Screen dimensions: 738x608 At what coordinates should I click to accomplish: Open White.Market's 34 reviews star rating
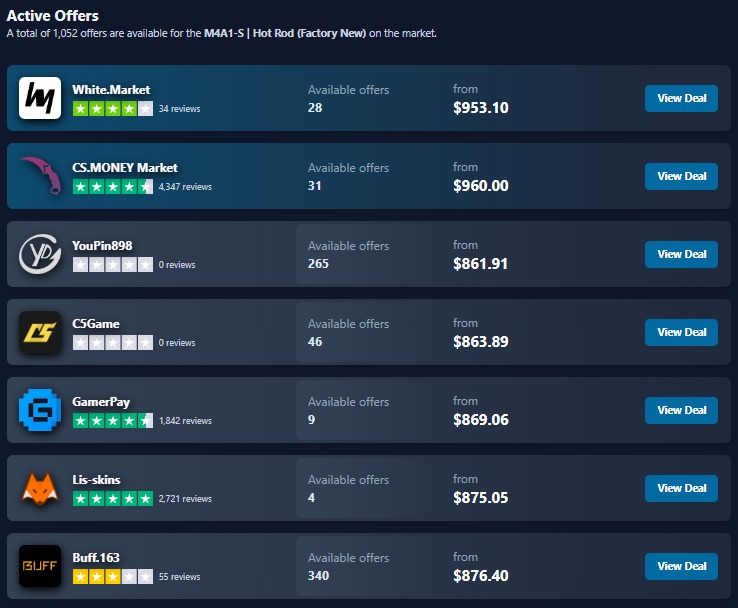pyautogui.click(x=112, y=108)
